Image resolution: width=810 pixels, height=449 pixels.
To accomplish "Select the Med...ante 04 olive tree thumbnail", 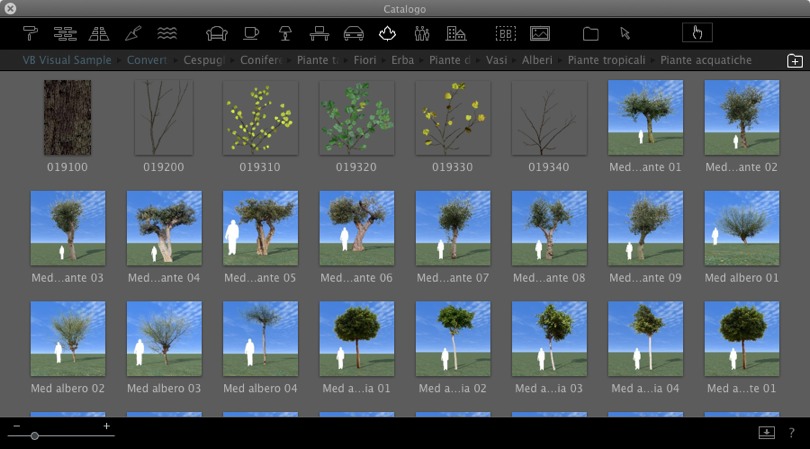I will point(164,228).
